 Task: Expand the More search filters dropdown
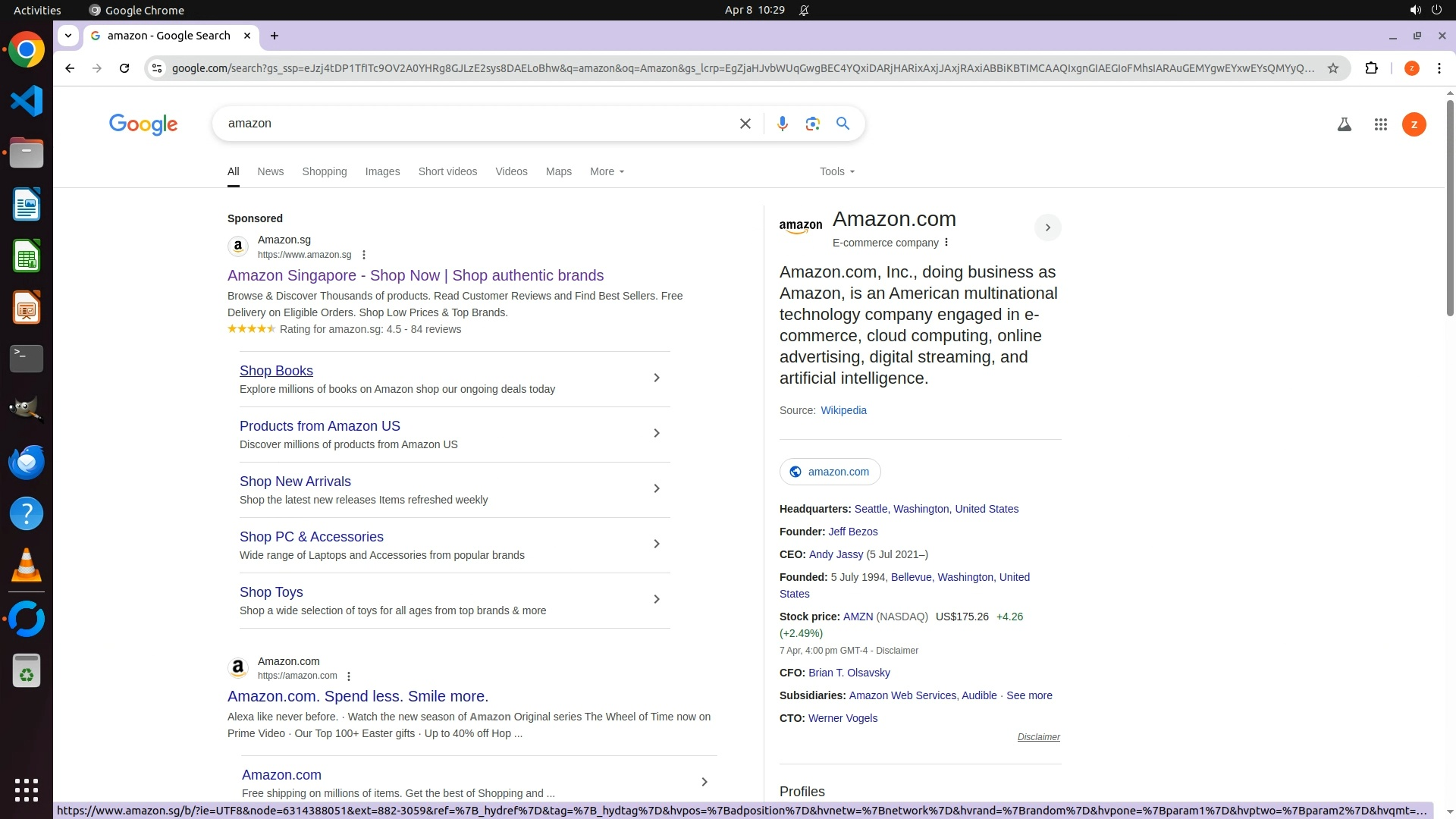point(607,171)
